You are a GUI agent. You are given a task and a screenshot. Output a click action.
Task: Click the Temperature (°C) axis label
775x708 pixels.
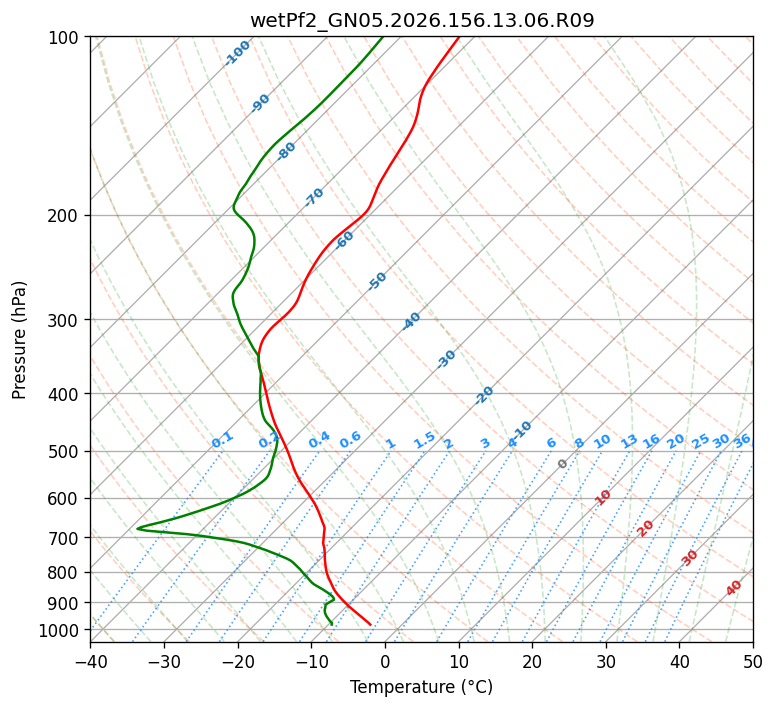[x=422, y=687]
